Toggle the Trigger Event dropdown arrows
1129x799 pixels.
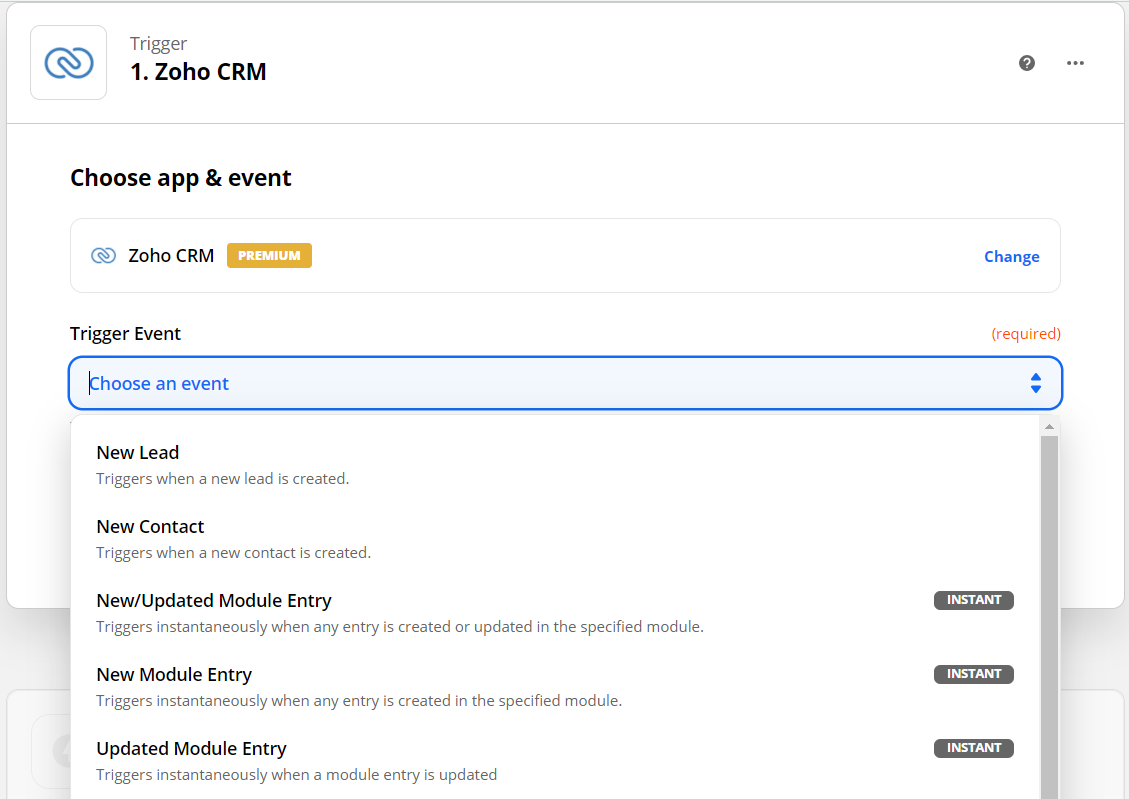click(x=1035, y=383)
